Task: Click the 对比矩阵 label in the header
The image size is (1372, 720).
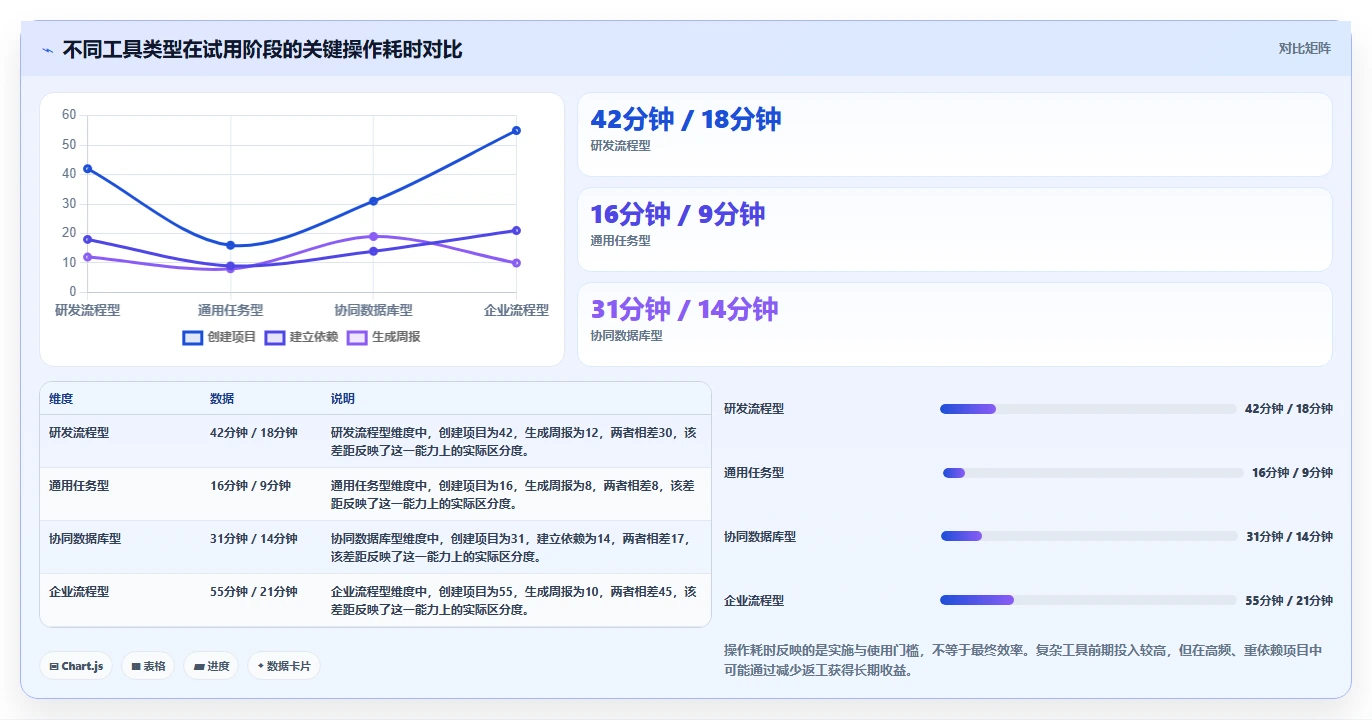Action: point(1304,48)
